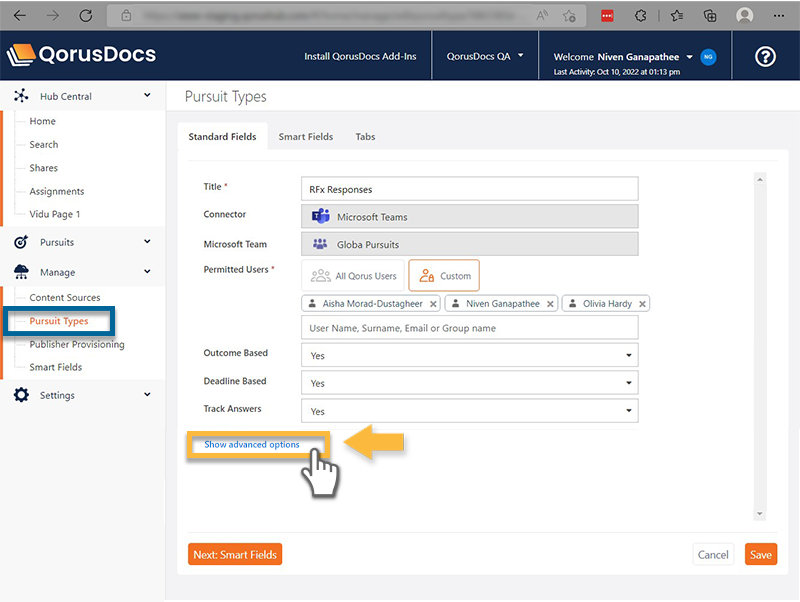Switch to the Standard Fields tab
800x602 pixels.
(222, 137)
